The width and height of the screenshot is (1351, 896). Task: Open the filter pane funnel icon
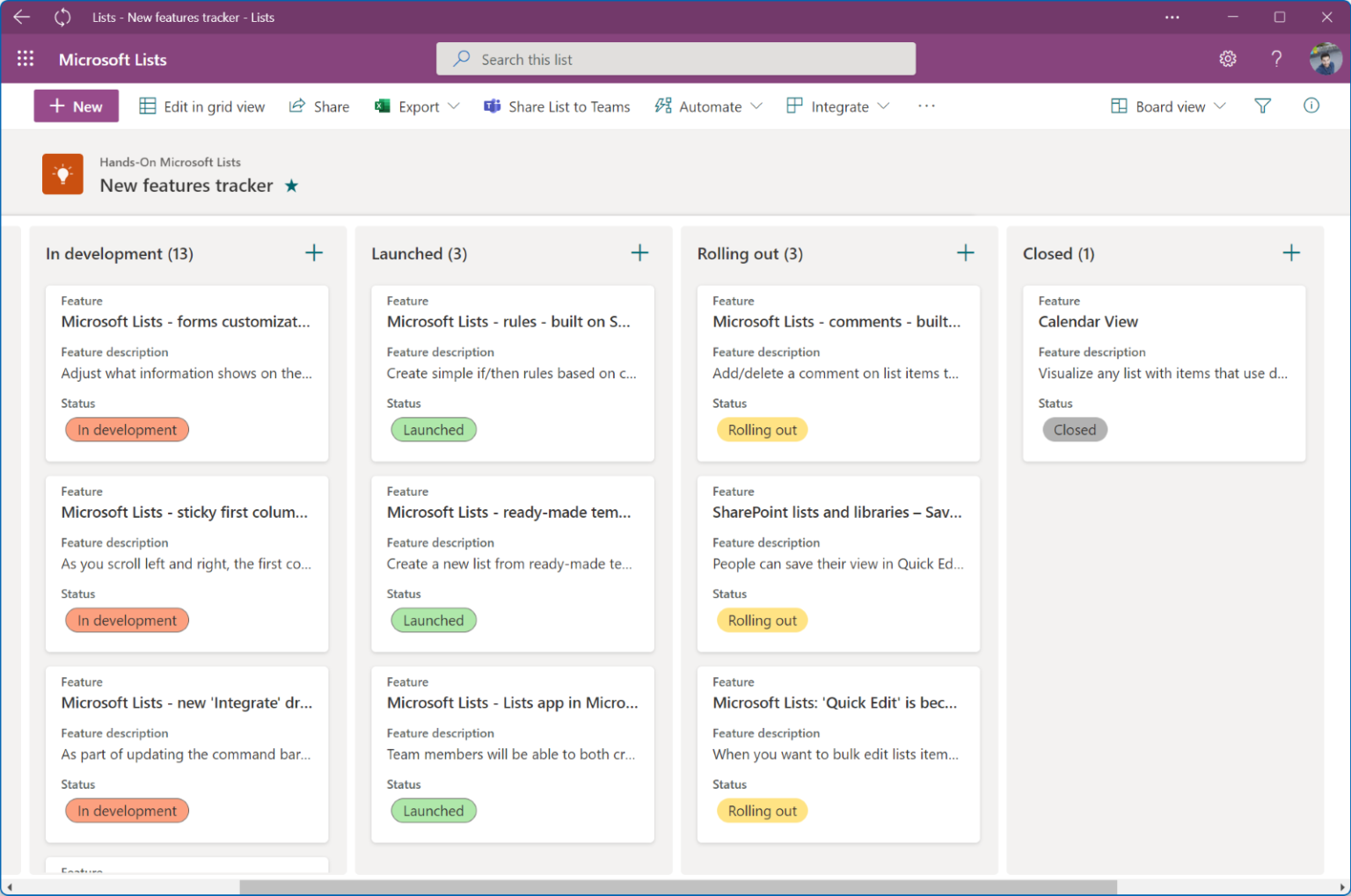(1263, 106)
